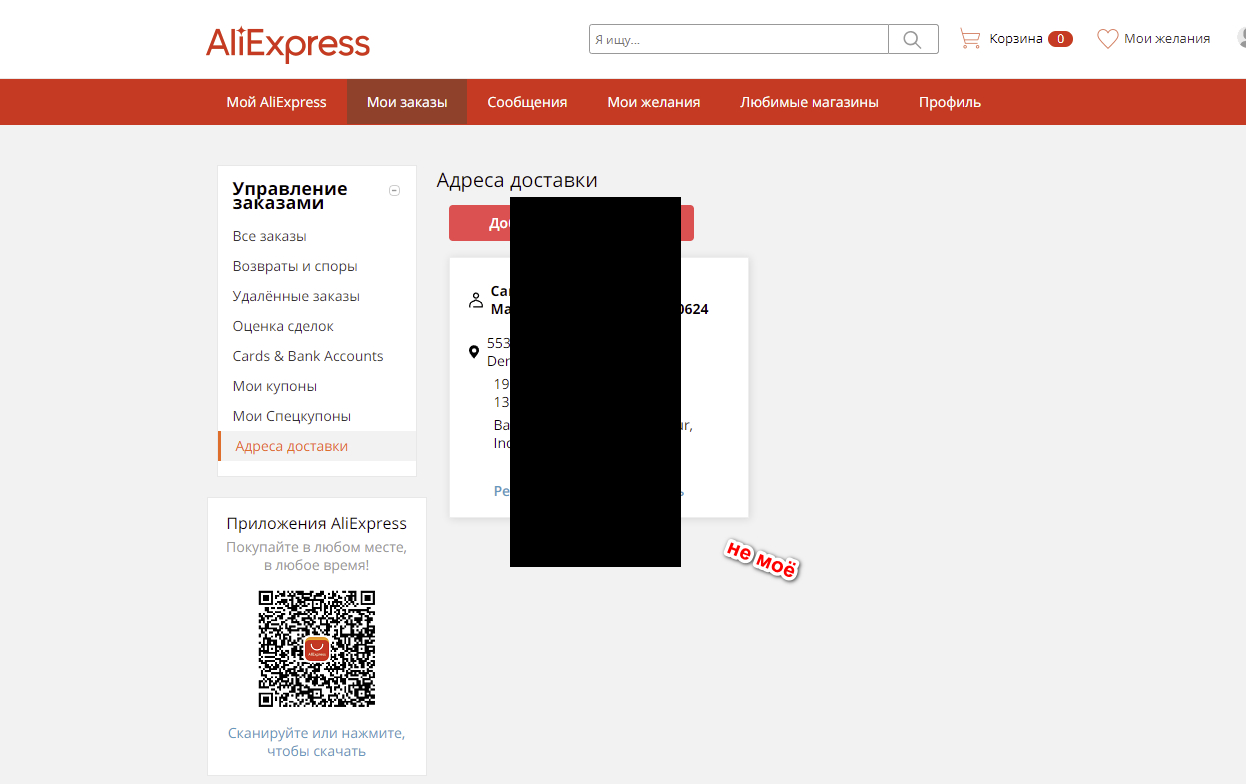Screen dimensions: 1246x784
Task: Click Мои желания link in header
Action: click(1167, 39)
